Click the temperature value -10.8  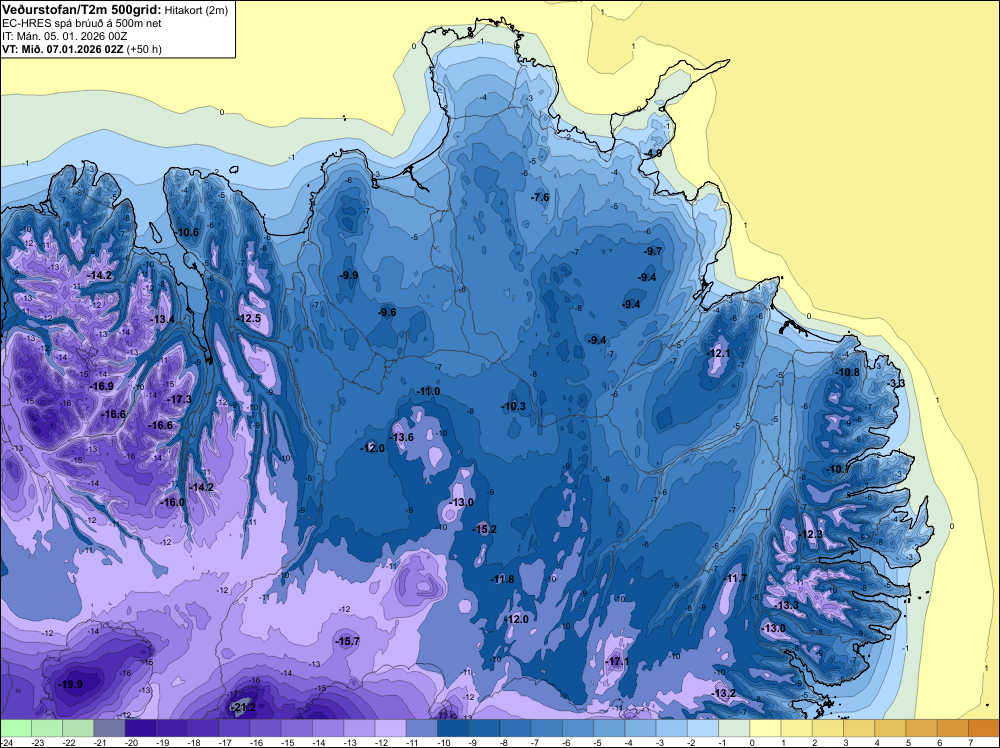pos(848,372)
